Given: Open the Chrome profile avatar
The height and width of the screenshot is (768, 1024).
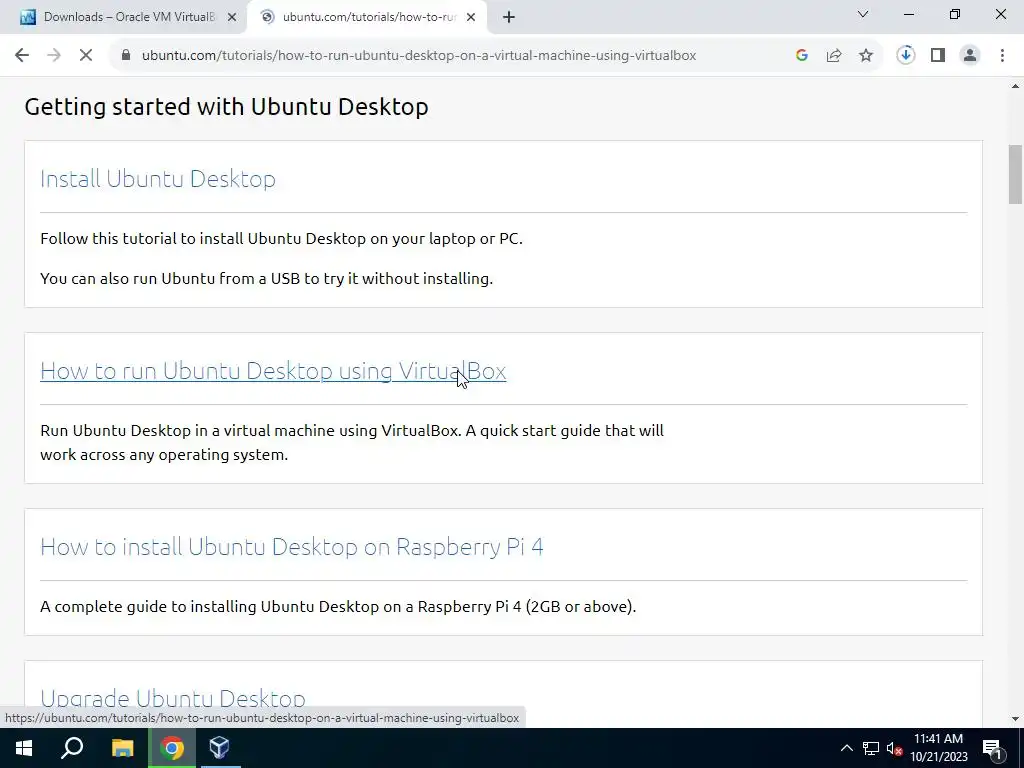Looking at the screenshot, I should 970,56.
